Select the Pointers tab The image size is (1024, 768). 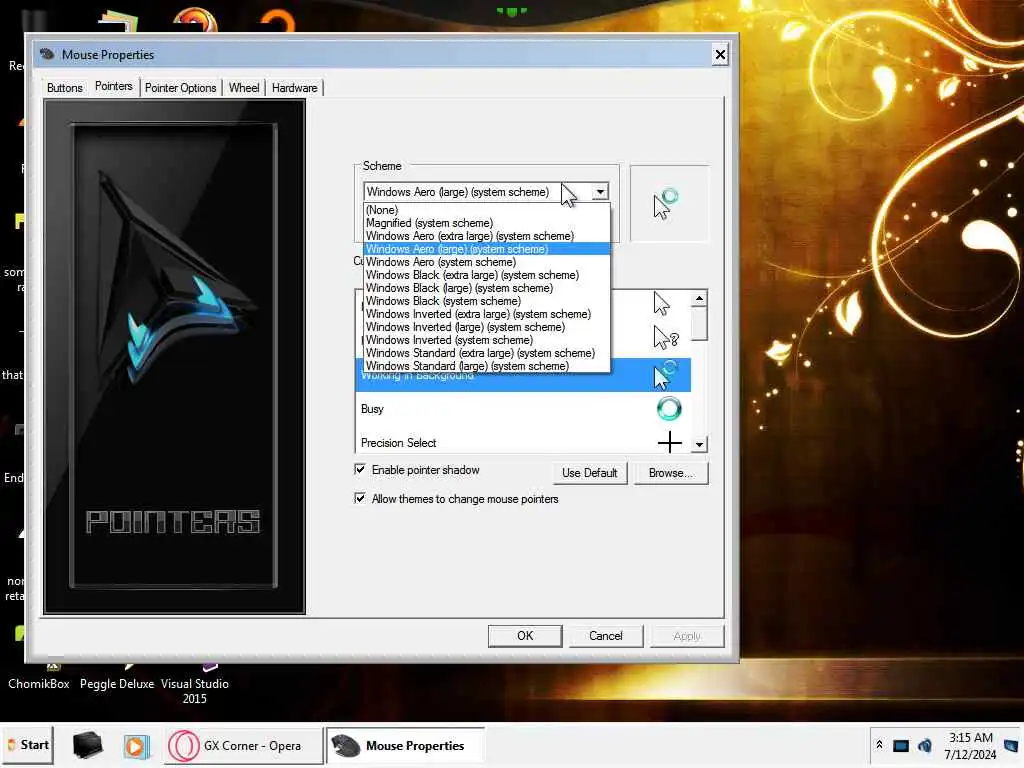coord(114,86)
